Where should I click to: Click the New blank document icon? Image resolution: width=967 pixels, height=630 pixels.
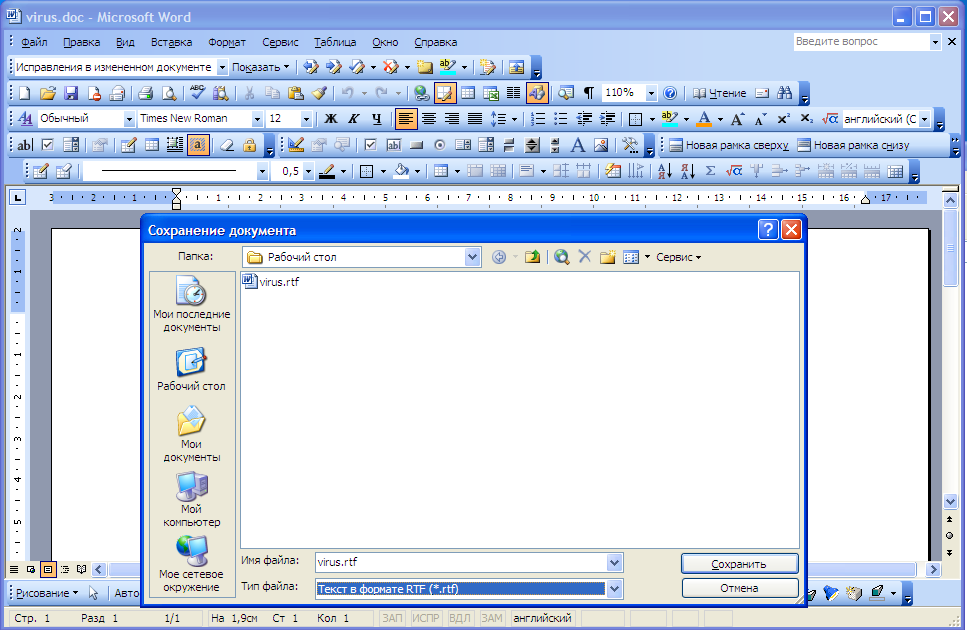click(25, 93)
